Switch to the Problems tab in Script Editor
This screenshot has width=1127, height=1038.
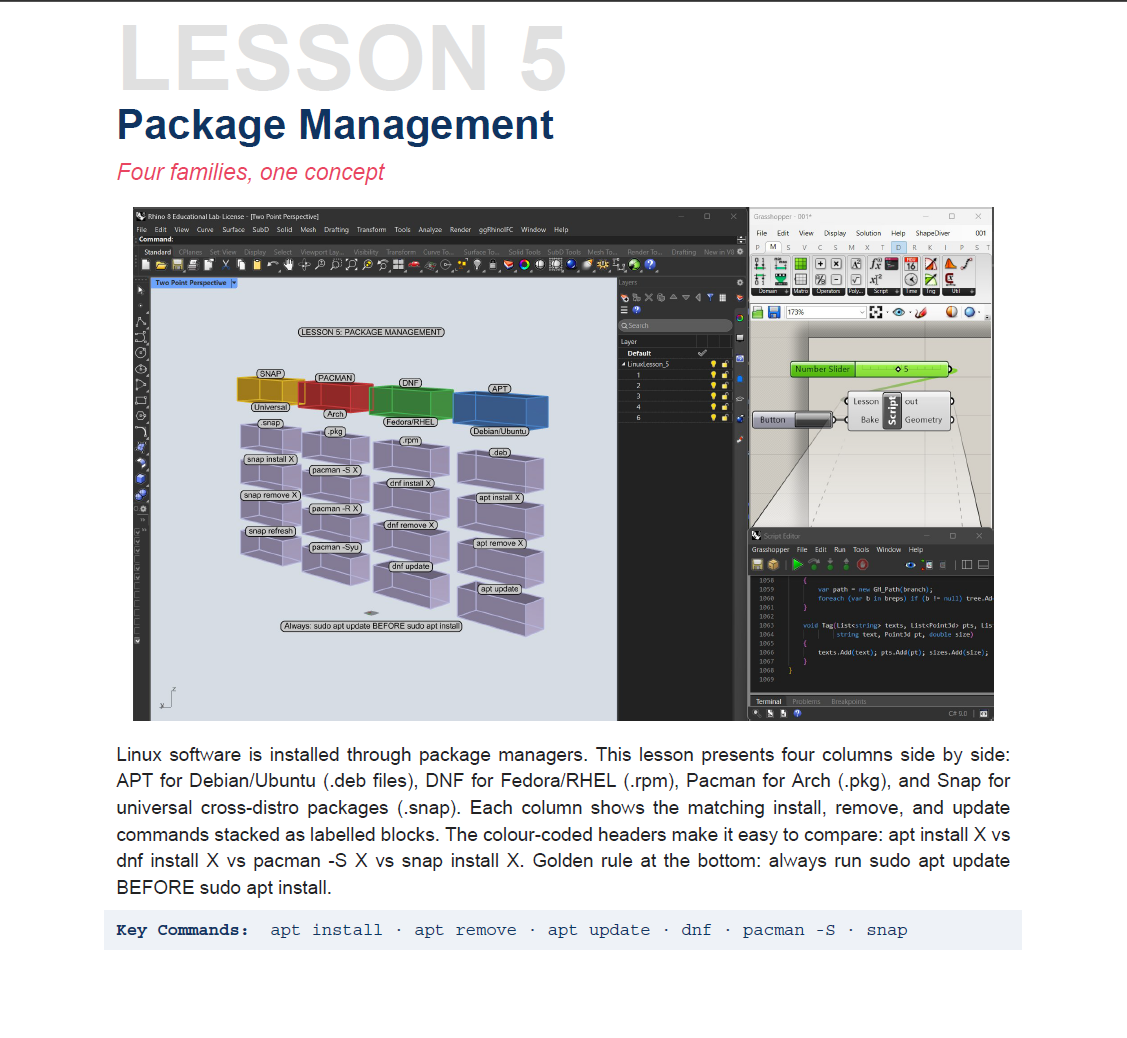[x=806, y=701]
